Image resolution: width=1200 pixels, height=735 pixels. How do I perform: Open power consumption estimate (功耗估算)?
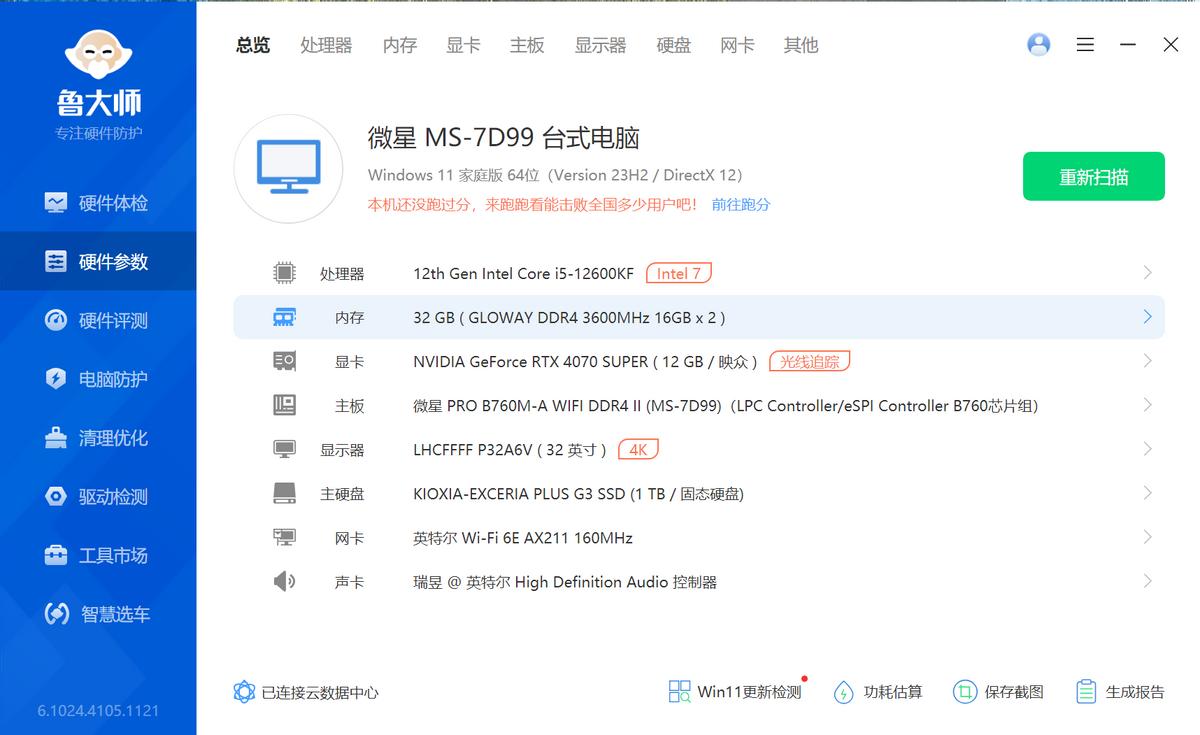click(844, 691)
